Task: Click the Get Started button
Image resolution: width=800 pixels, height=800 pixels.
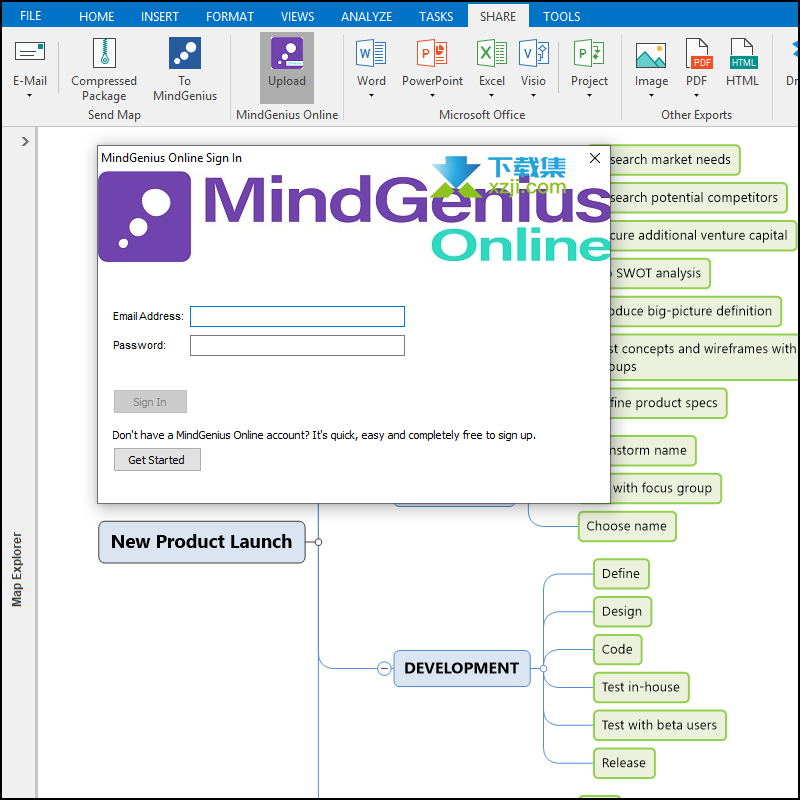Action: point(157,460)
